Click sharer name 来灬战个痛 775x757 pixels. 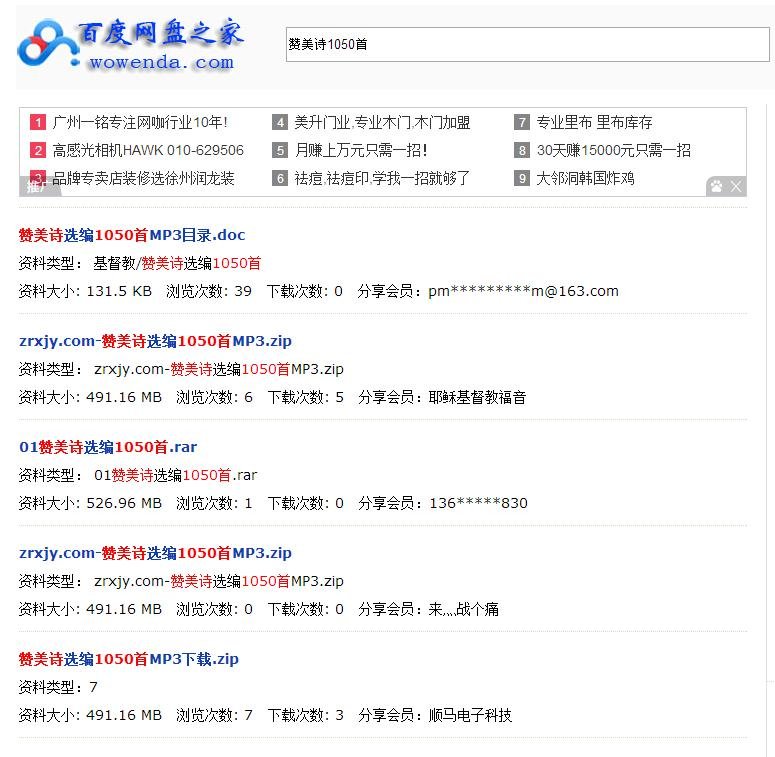click(463, 609)
